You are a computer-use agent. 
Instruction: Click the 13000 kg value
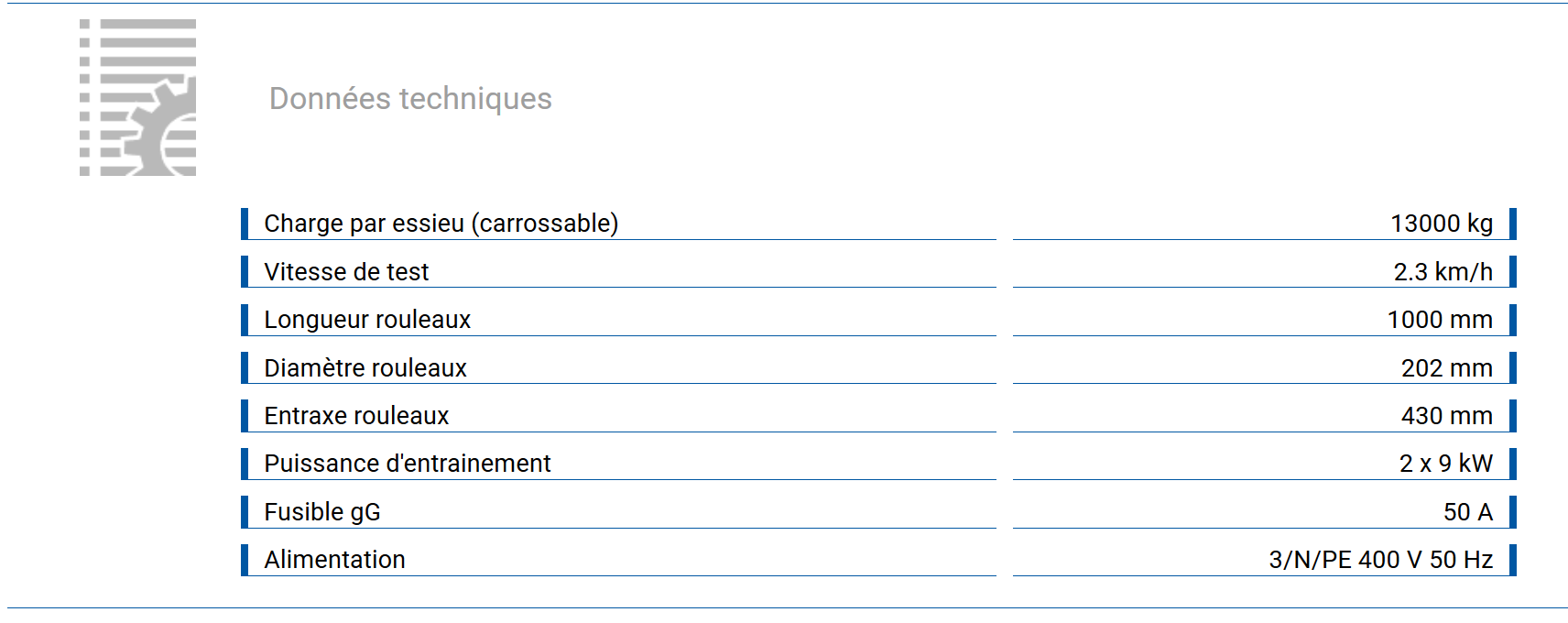(1441, 224)
